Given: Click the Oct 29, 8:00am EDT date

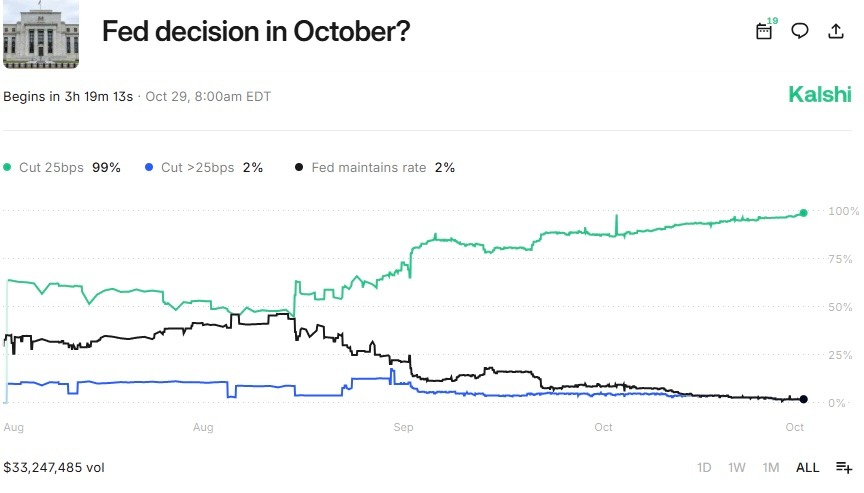Looking at the screenshot, I should coord(208,97).
